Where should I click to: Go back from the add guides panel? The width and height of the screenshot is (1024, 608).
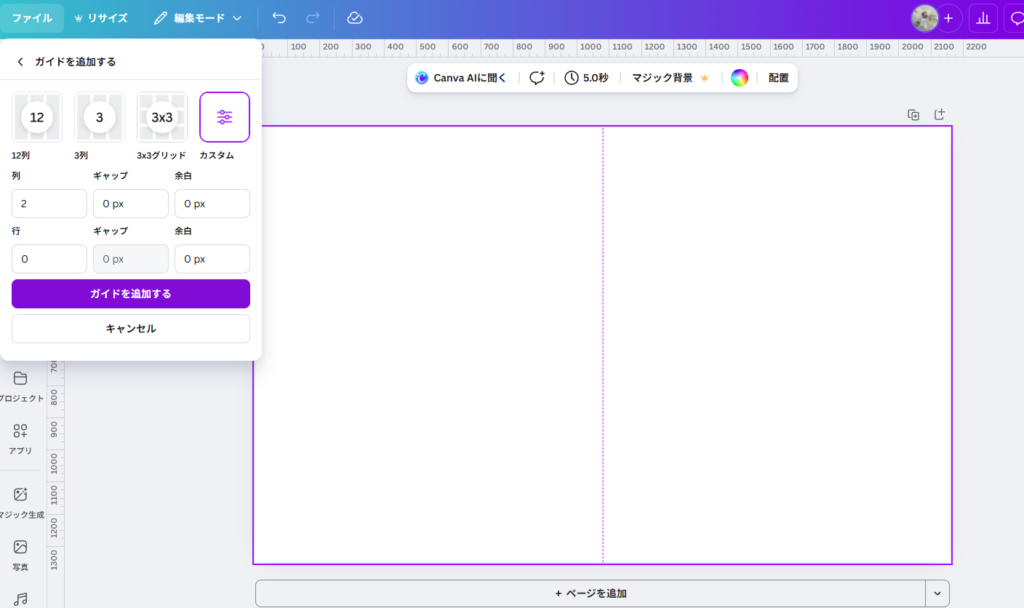(20, 62)
